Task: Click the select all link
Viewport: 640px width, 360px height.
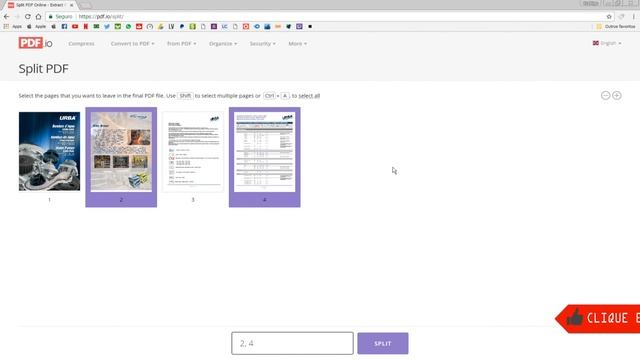Action: 309,96
